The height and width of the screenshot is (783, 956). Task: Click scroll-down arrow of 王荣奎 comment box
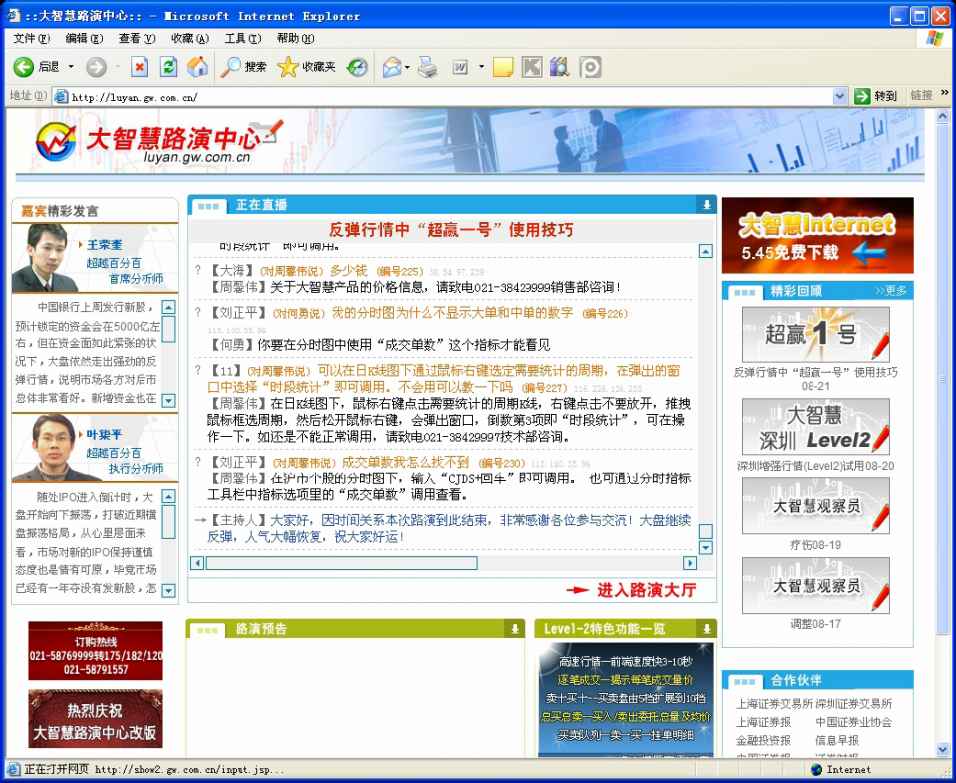point(169,400)
